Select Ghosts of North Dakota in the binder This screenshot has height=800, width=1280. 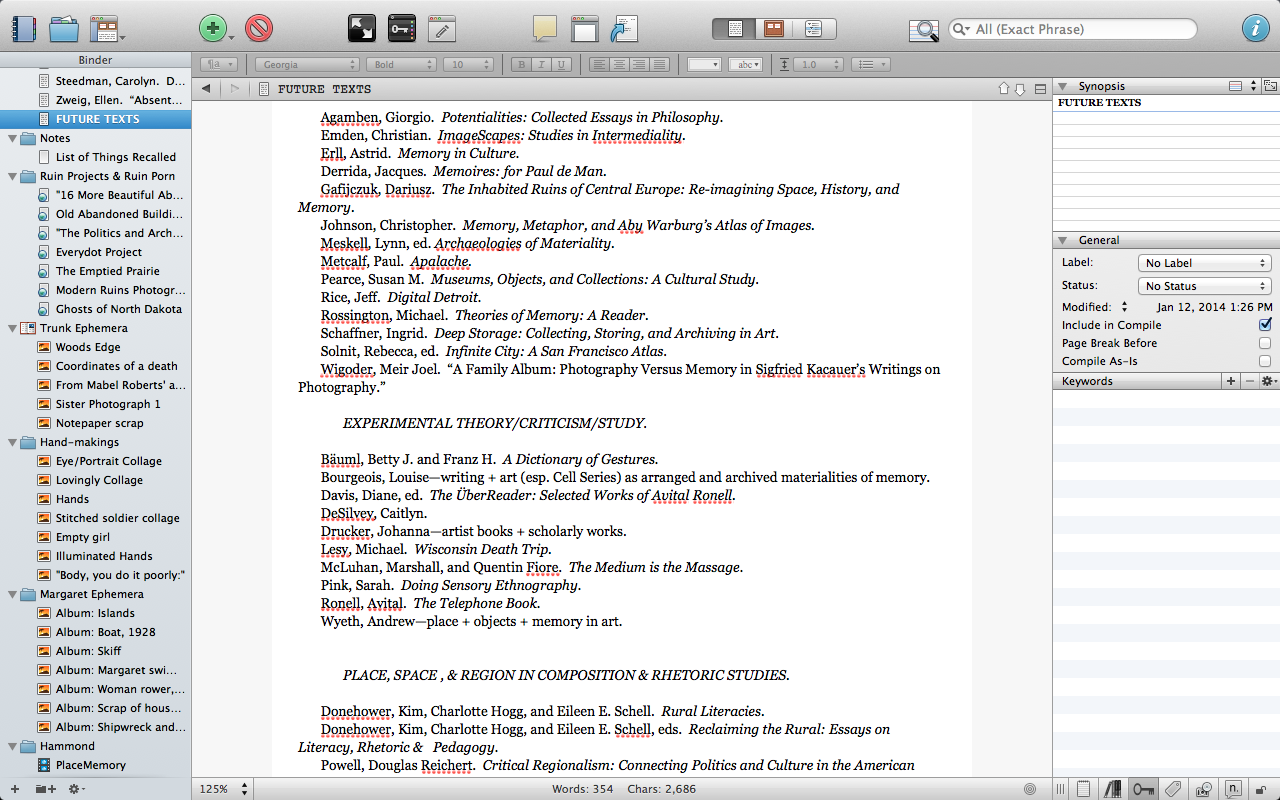[118, 309]
